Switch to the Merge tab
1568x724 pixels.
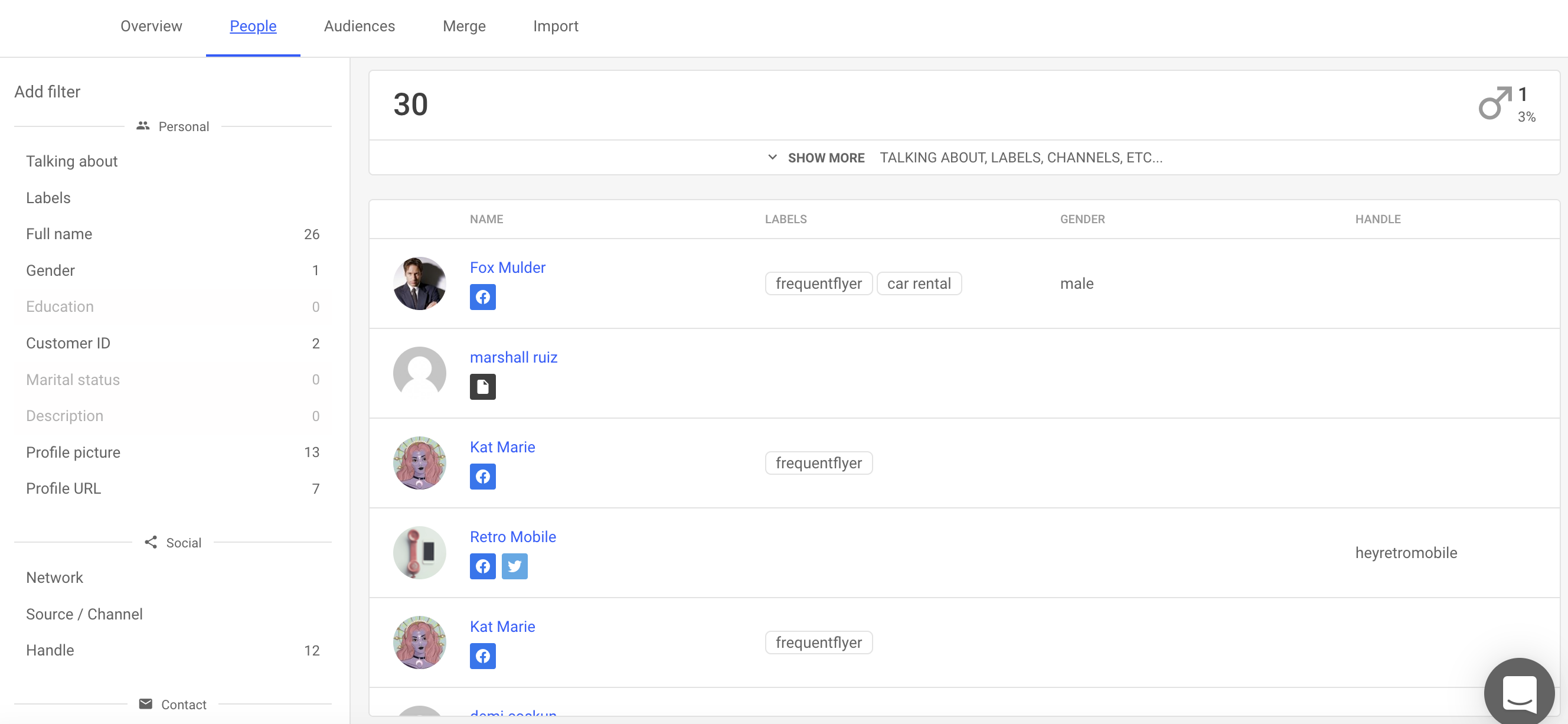tap(464, 26)
